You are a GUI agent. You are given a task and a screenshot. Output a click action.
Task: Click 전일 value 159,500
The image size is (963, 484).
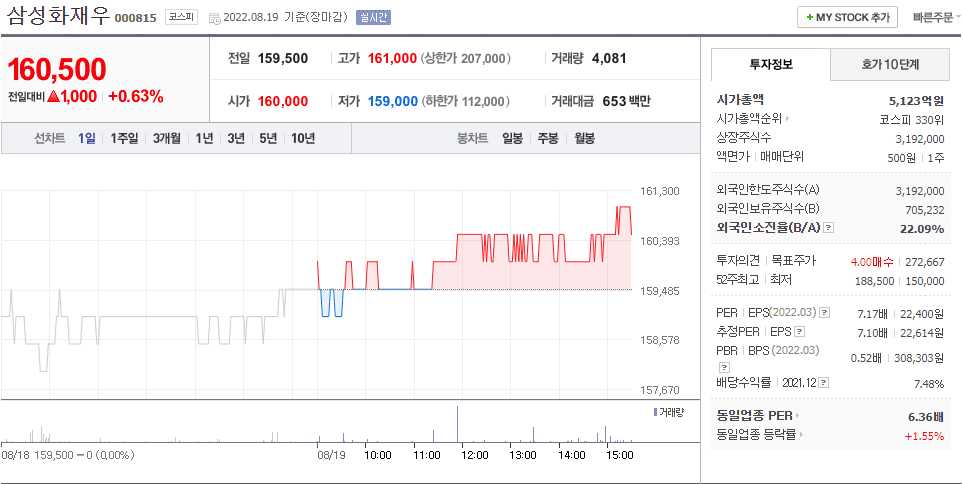[x=283, y=59]
